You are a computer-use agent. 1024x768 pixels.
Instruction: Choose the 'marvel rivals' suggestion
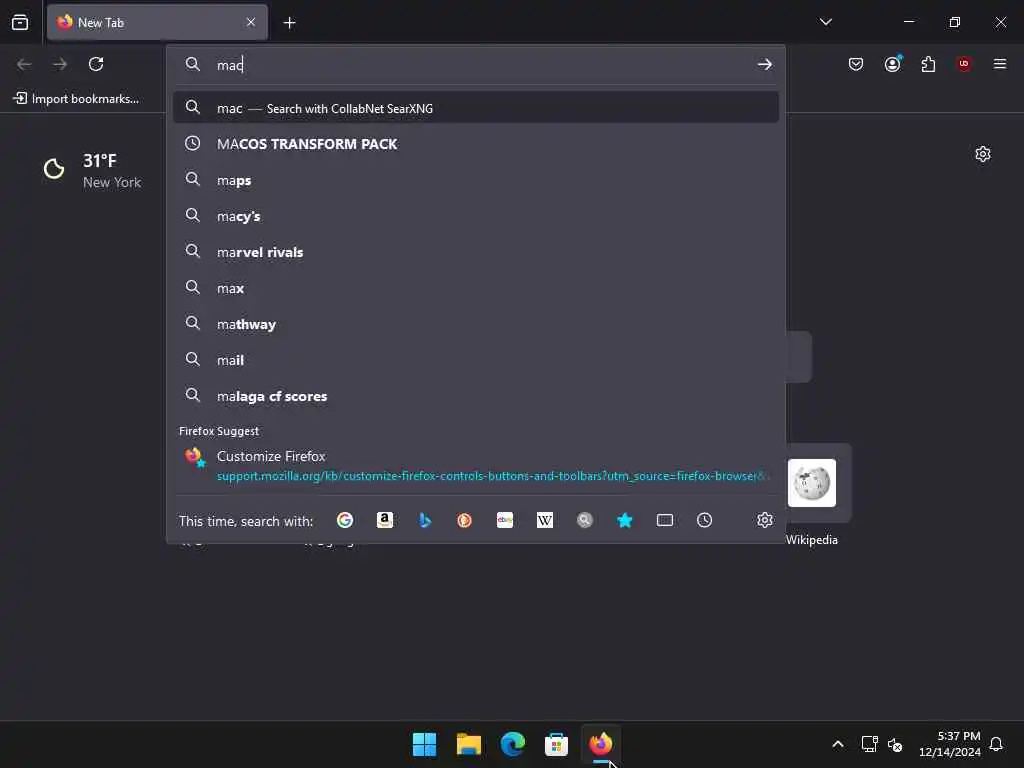tap(475, 251)
